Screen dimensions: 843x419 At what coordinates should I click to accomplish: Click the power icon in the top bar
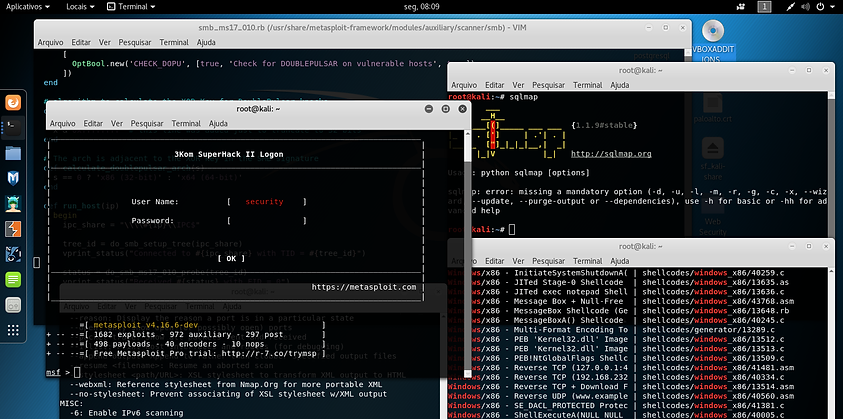point(820,6)
